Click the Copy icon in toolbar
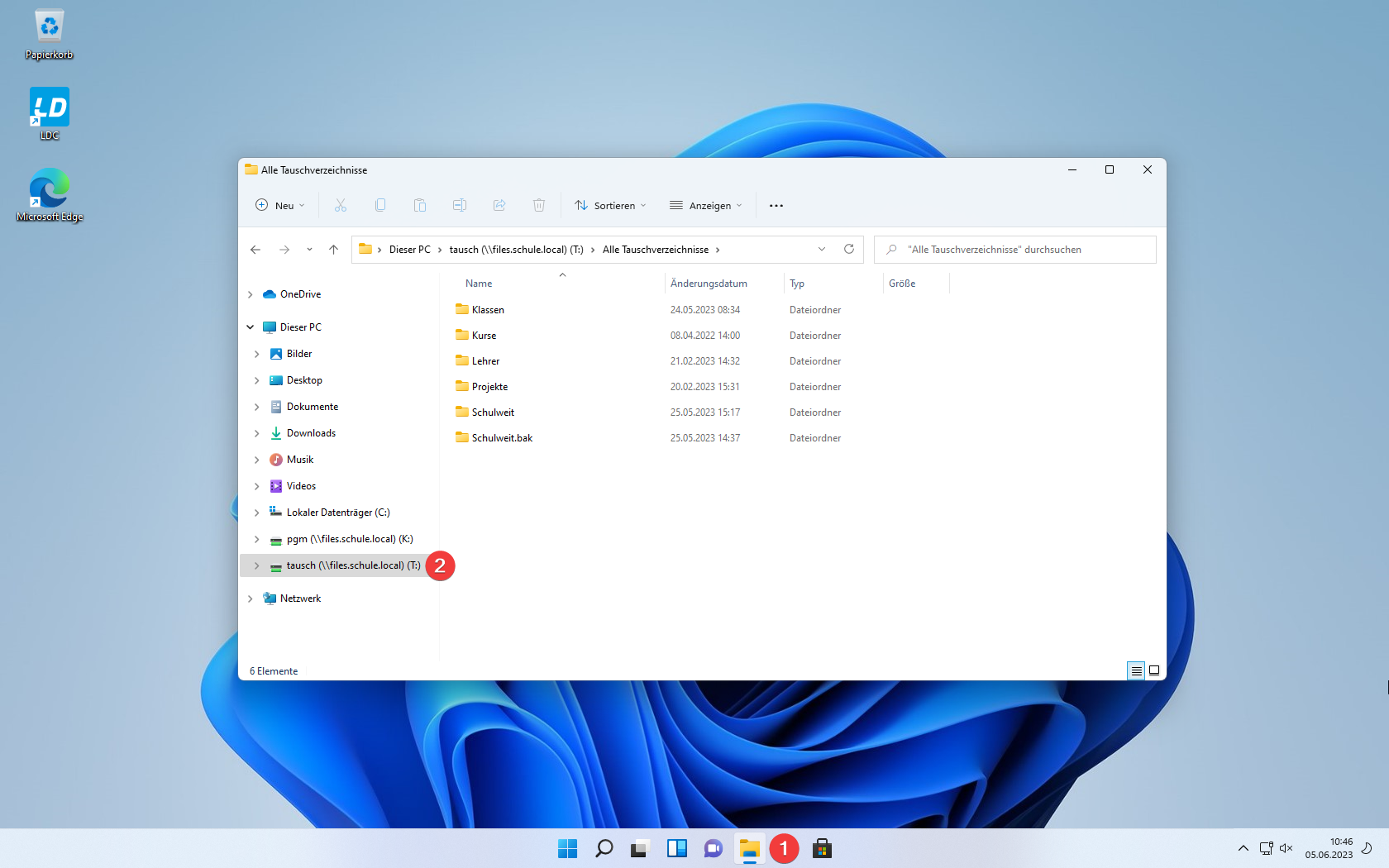 [380, 205]
